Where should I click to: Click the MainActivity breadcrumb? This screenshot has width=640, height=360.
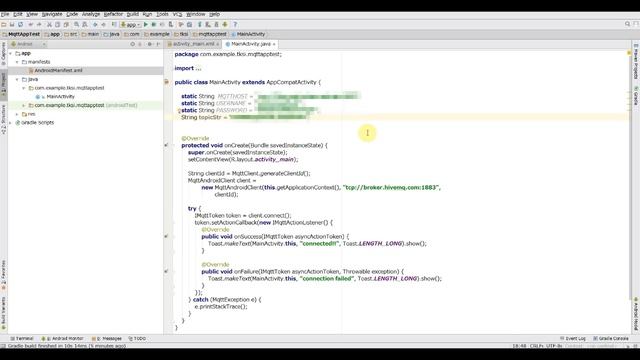[248, 34]
